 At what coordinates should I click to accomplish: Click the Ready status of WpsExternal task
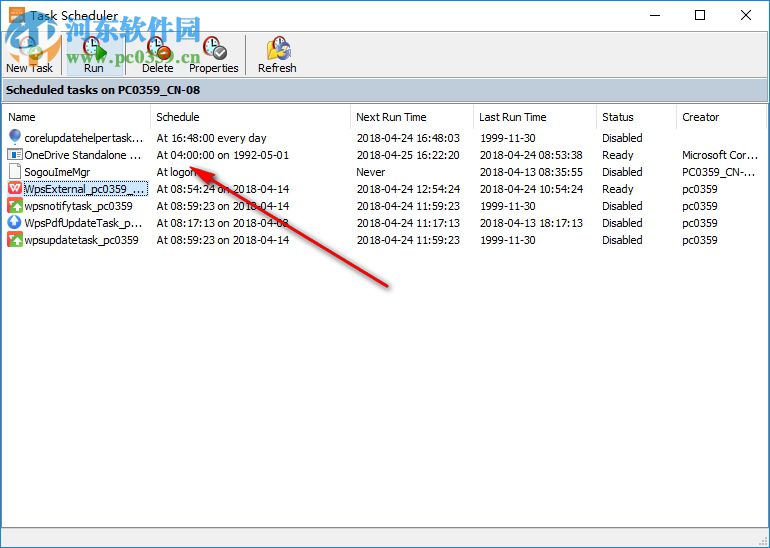pos(618,189)
